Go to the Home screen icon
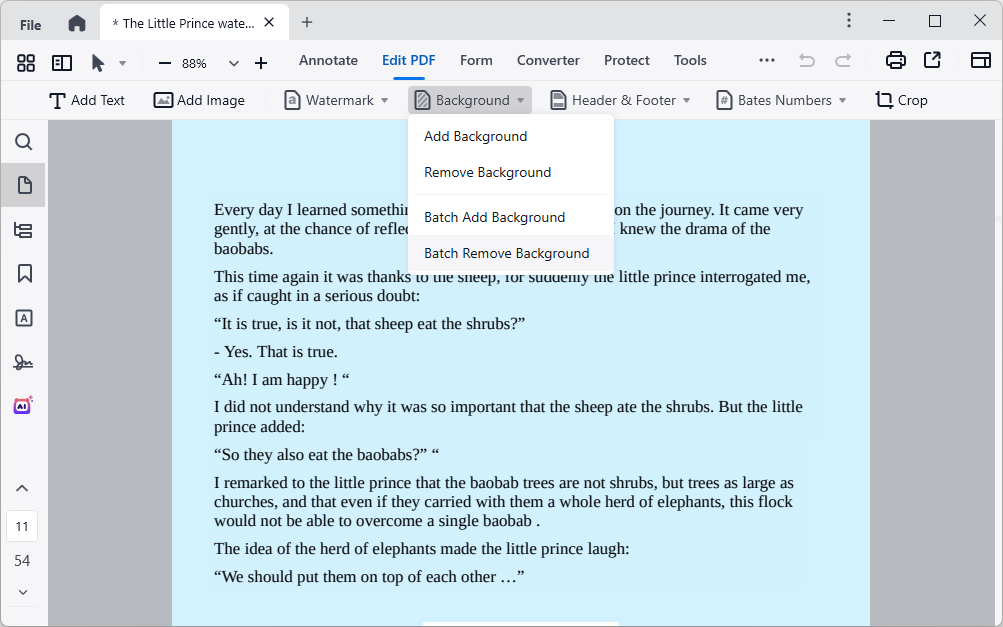Image resolution: width=1003 pixels, height=627 pixels. (77, 23)
